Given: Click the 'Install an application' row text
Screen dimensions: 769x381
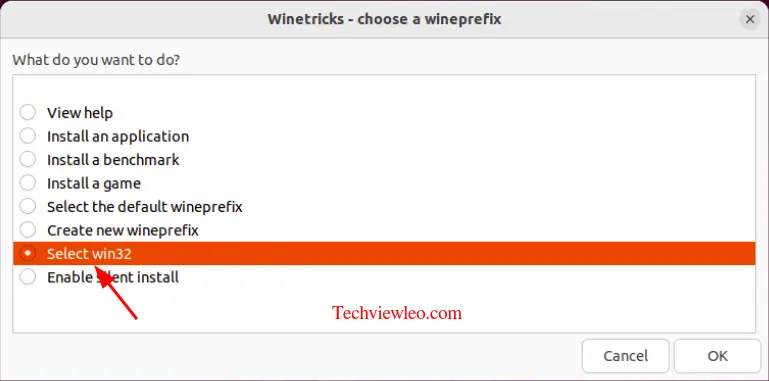Looking at the screenshot, I should click(x=118, y=136).
